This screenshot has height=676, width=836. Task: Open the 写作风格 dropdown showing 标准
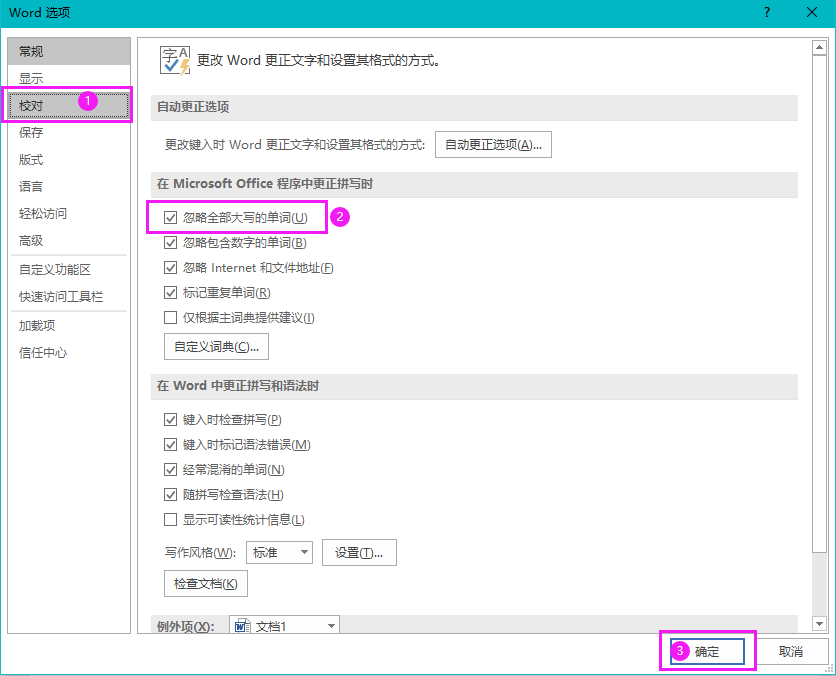click(x=279, y=552)
